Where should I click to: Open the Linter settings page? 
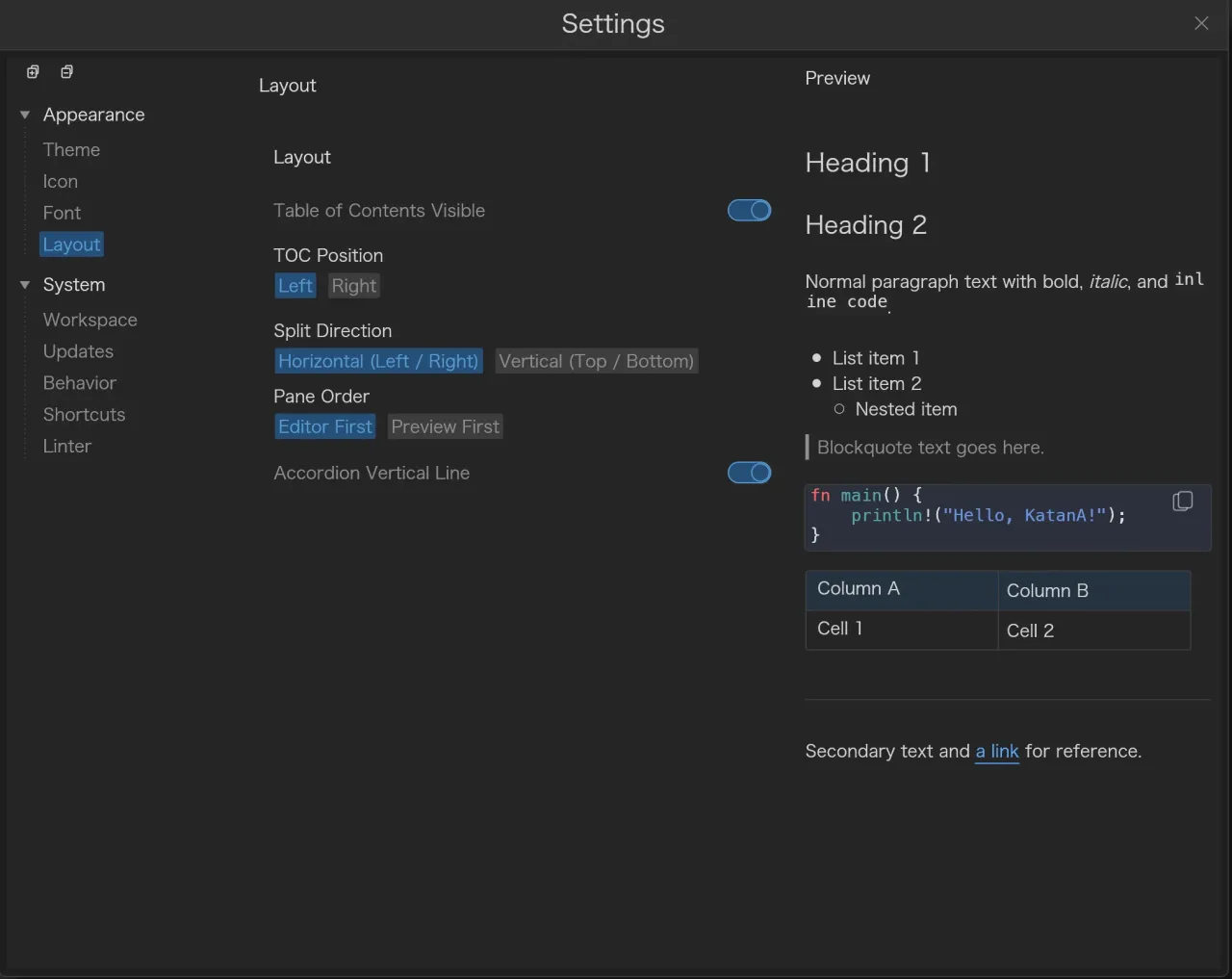(66, 447)
